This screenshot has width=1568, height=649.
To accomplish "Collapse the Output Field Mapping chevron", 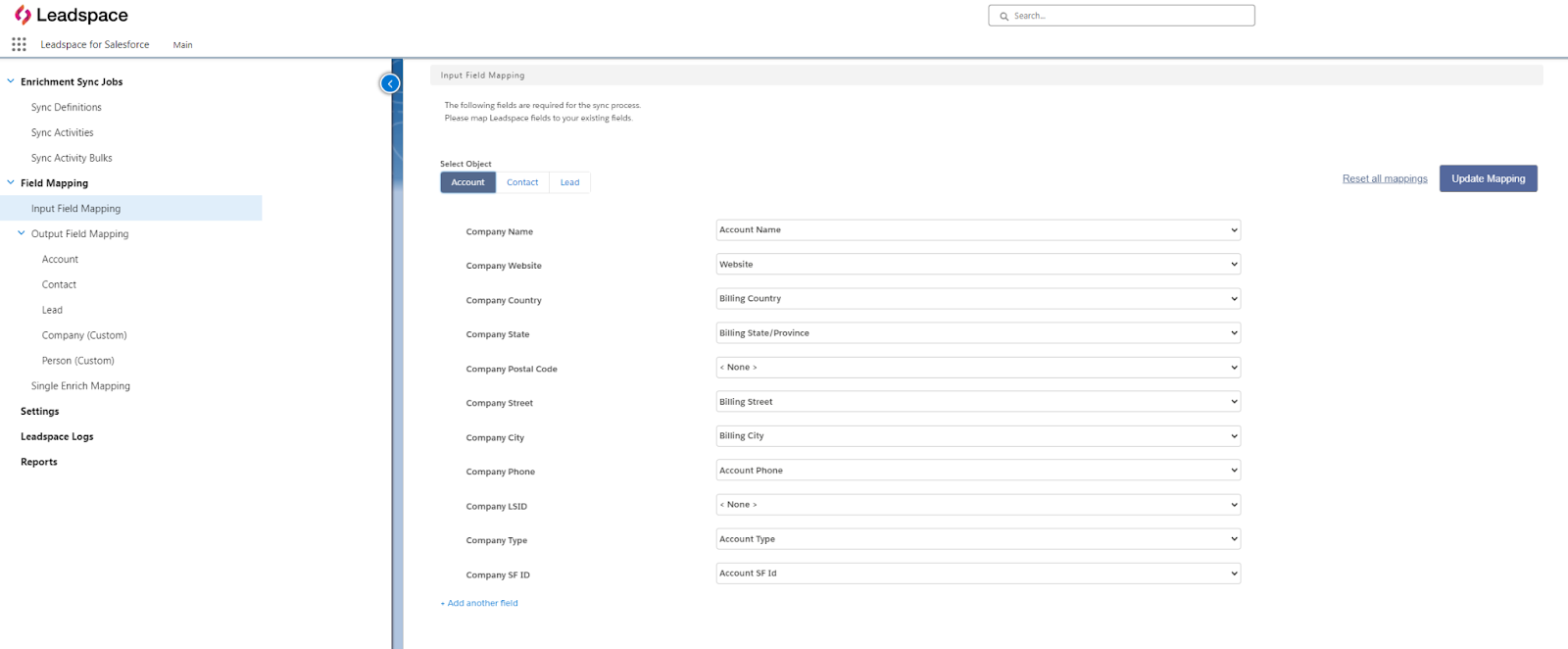I will click(22, 233).
